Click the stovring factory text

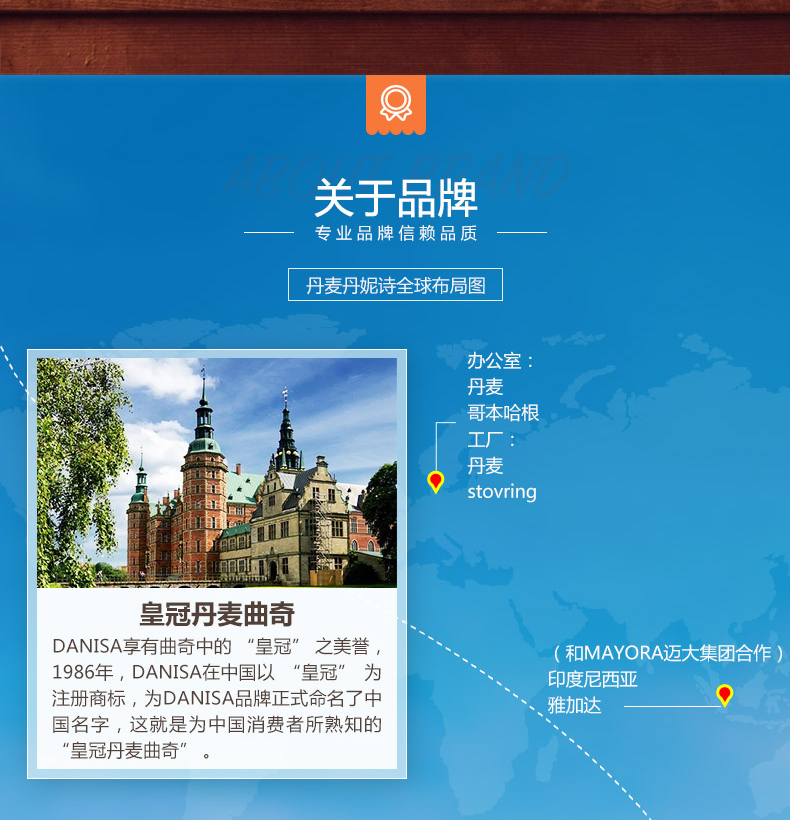pos(502,492)
